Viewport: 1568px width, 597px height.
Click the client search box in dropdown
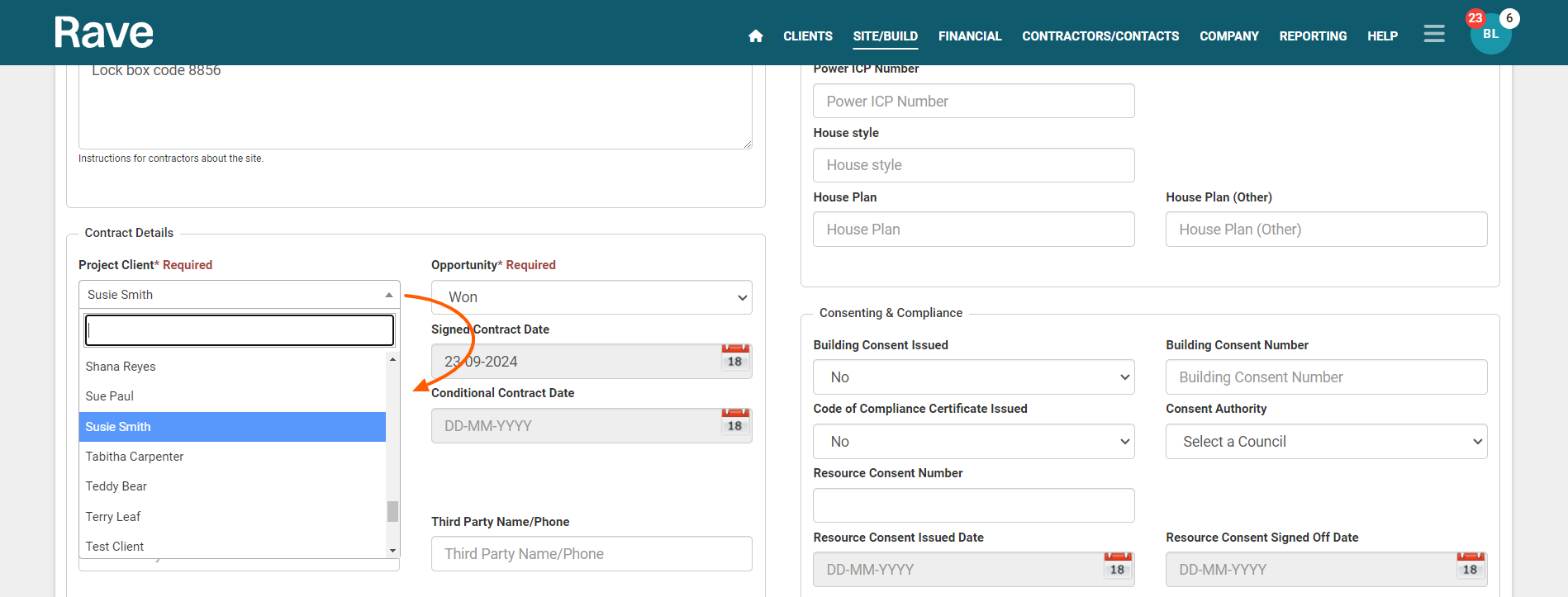(240, 330)
